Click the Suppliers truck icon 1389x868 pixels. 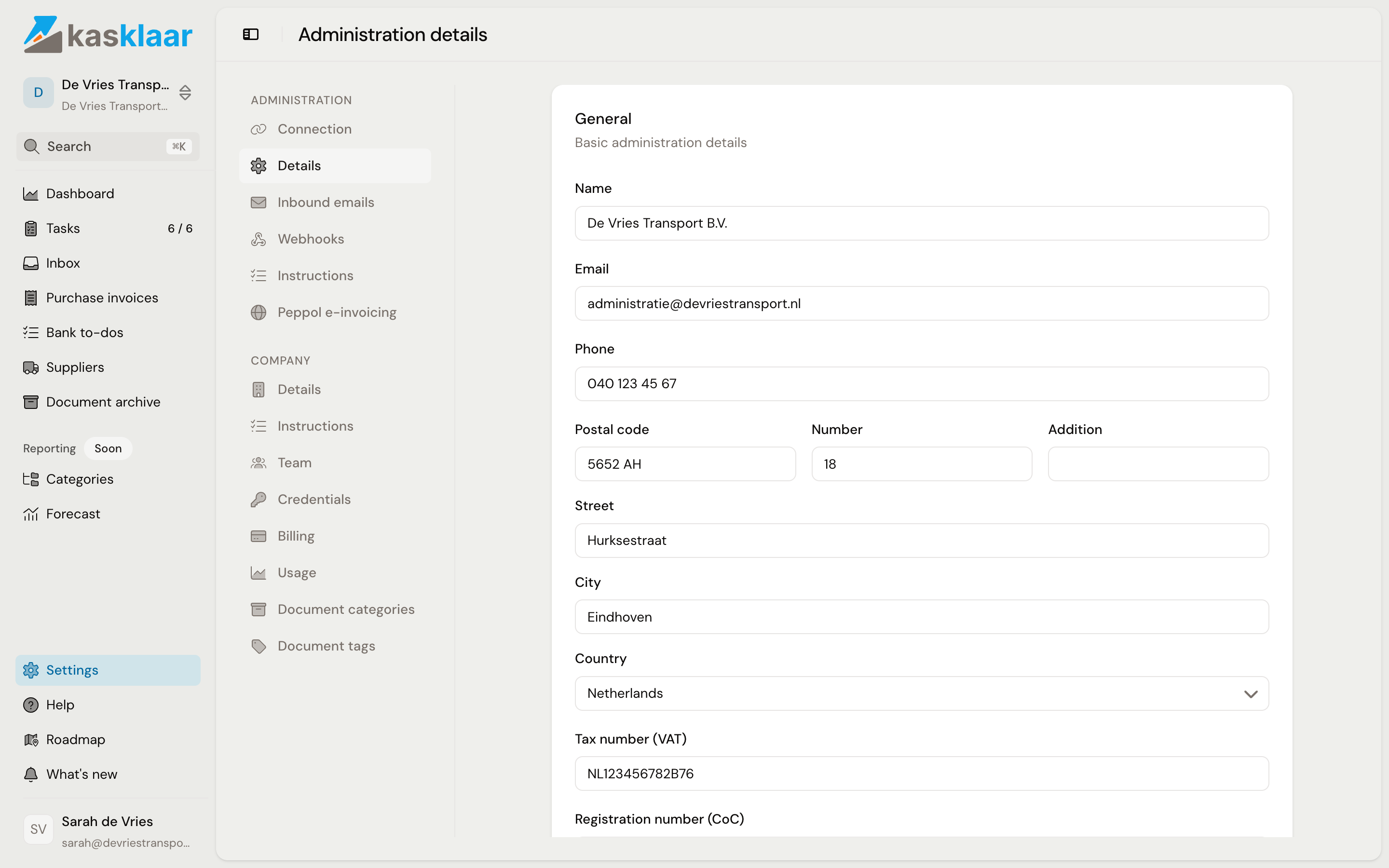pyautogui.click(x=30, y=367)
